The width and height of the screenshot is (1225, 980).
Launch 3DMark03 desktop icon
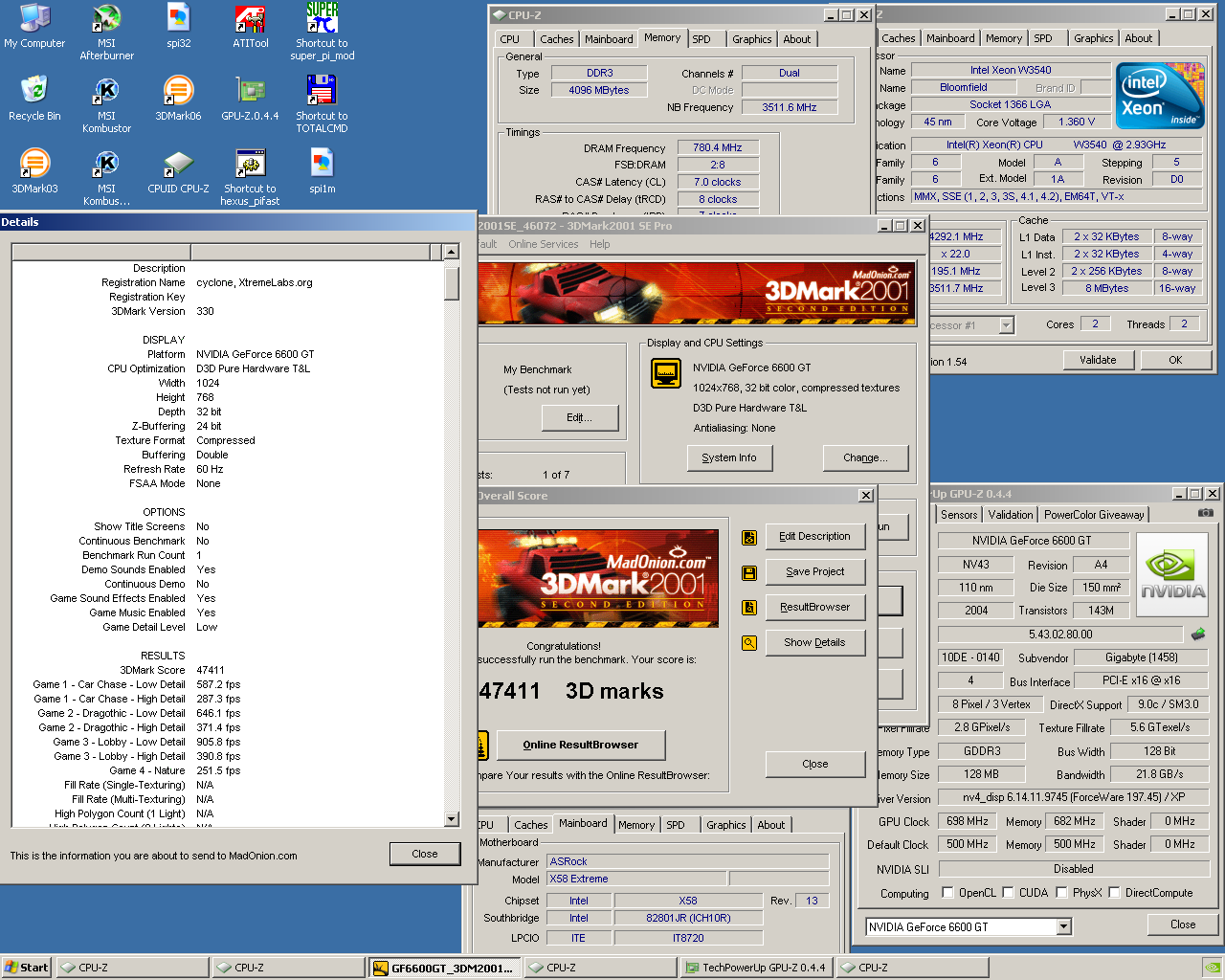(34, 172)
